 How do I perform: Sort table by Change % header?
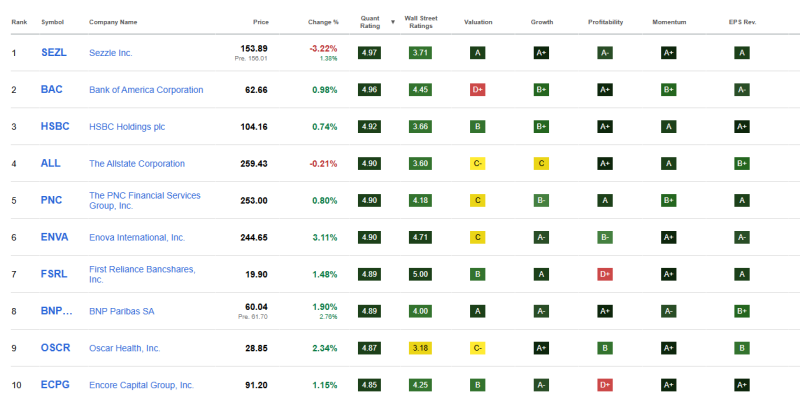click(323, 22)
